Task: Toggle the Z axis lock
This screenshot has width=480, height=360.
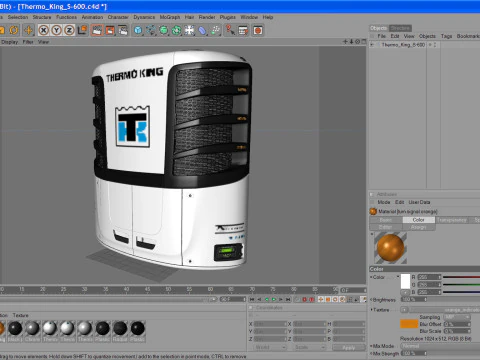Action: click(x=69, y=30)
